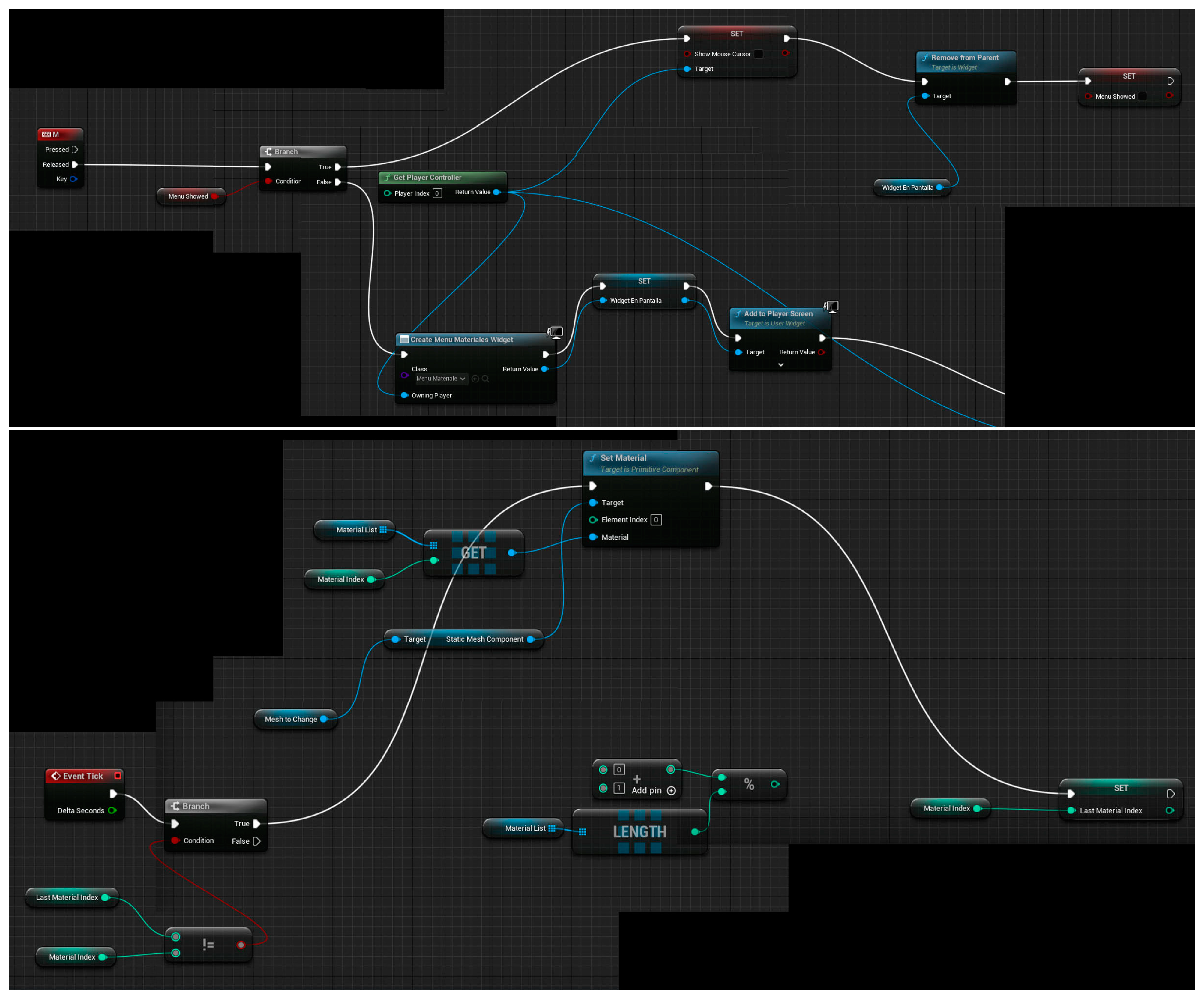The height and width of the screenshot is (1000, 1204).
Task: Click the Add pin plus icon
Action: (x=671, y=791)
